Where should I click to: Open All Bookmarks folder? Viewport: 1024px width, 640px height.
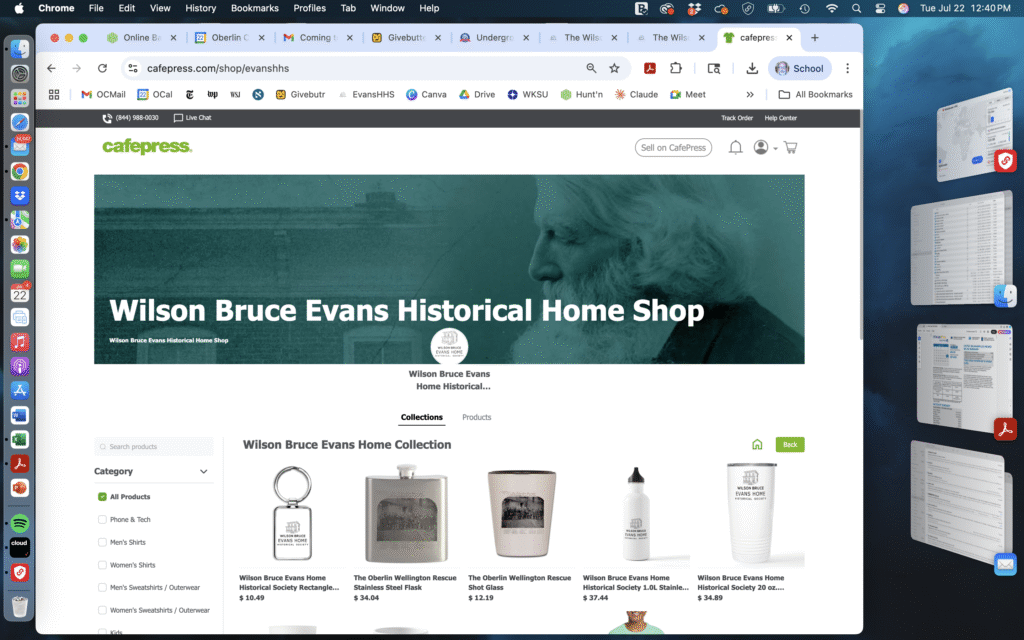(x=816, y=95)
